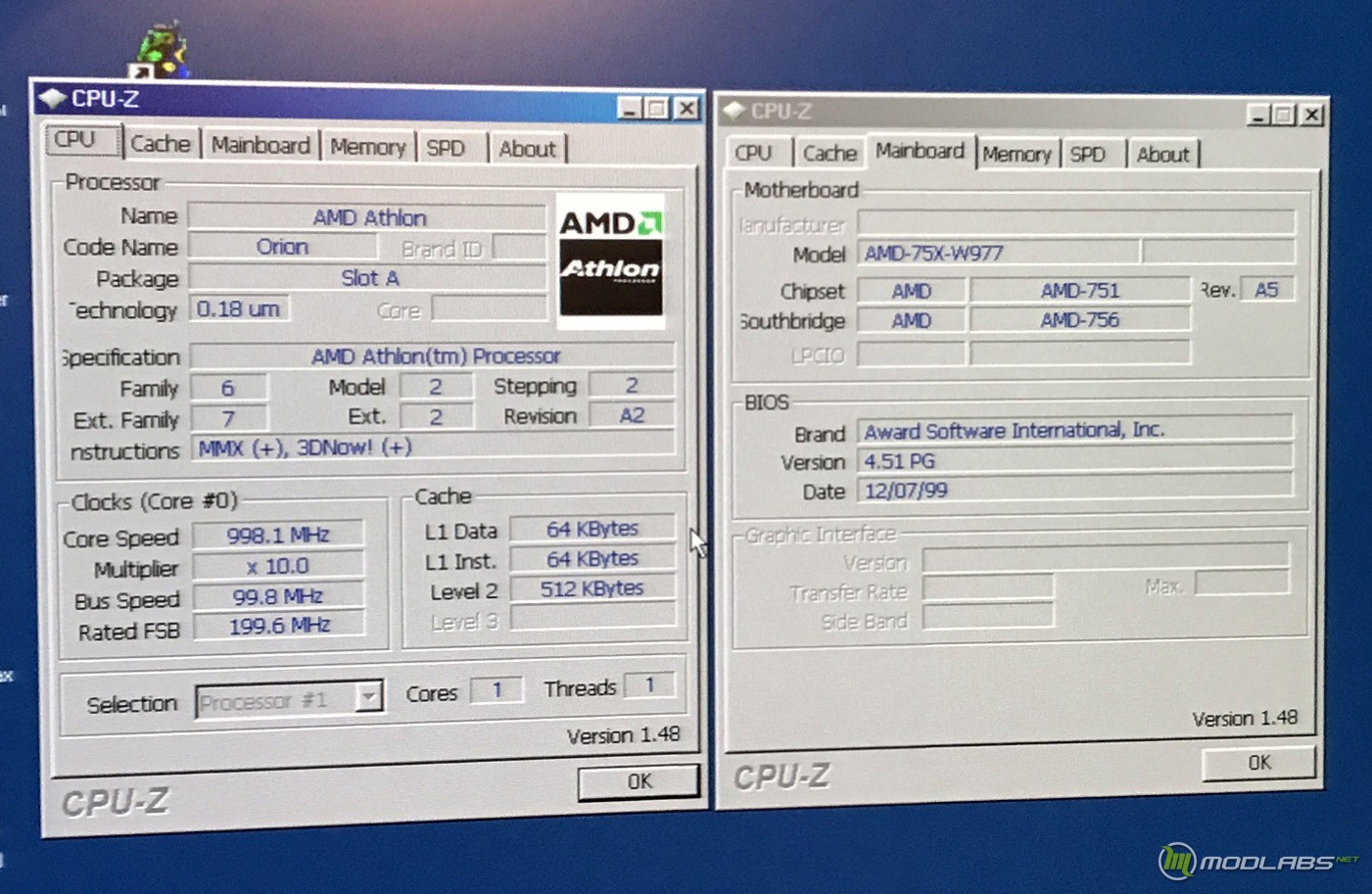
Task: Open the Memory tab in the left window
Action: pos(367,147)
